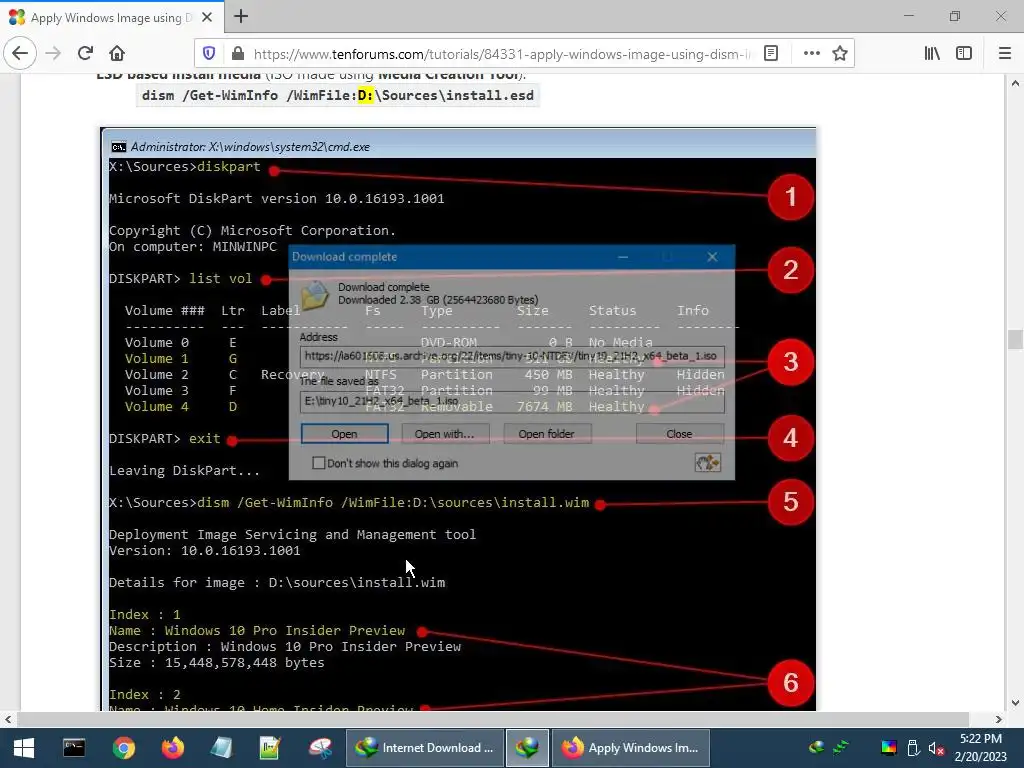Switch to Internet Download Manager taskbar window
Screen dimensions: 1024x768
pyautogui.click(x=424, y=748)
